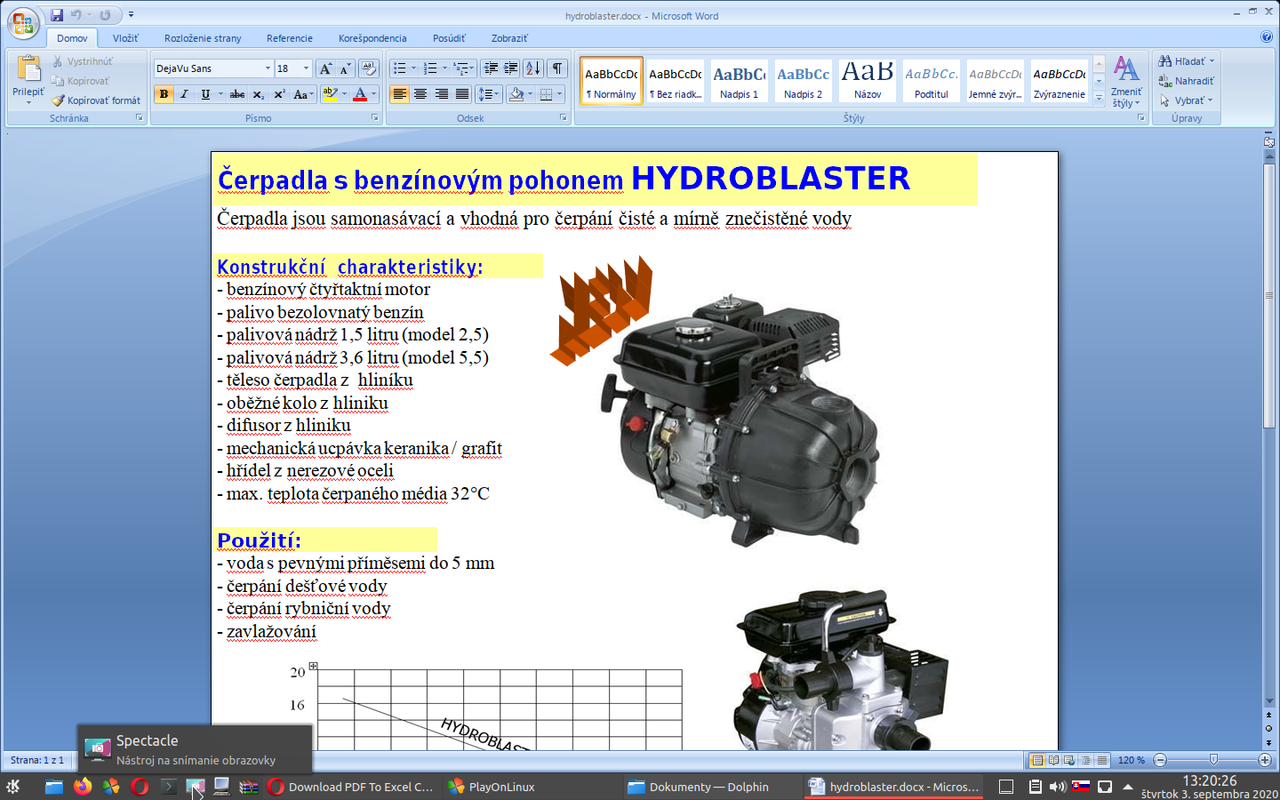Click the zoom in plus button
Viewport: 1280px width, 800px height.
[1265, 760]
